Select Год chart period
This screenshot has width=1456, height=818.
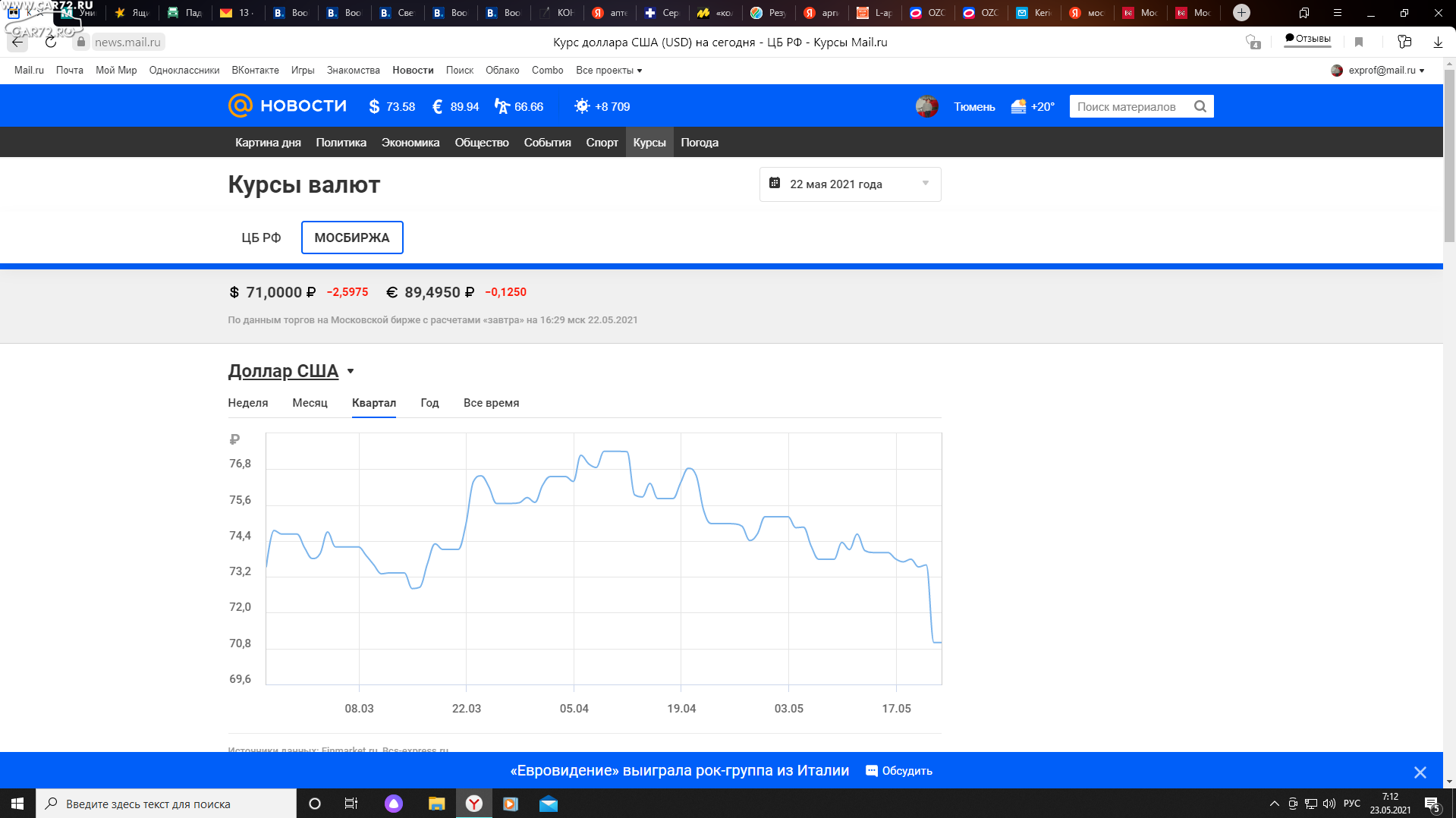tap(429, 403)
